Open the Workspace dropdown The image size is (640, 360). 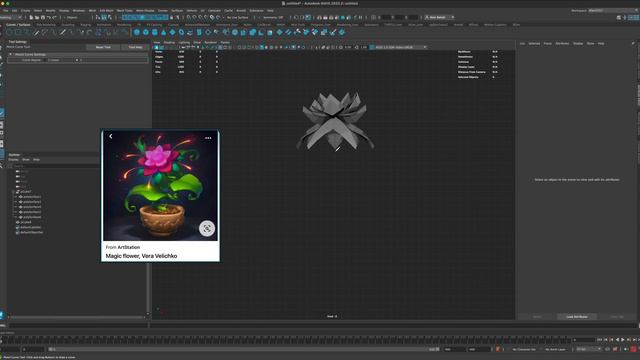613,11
